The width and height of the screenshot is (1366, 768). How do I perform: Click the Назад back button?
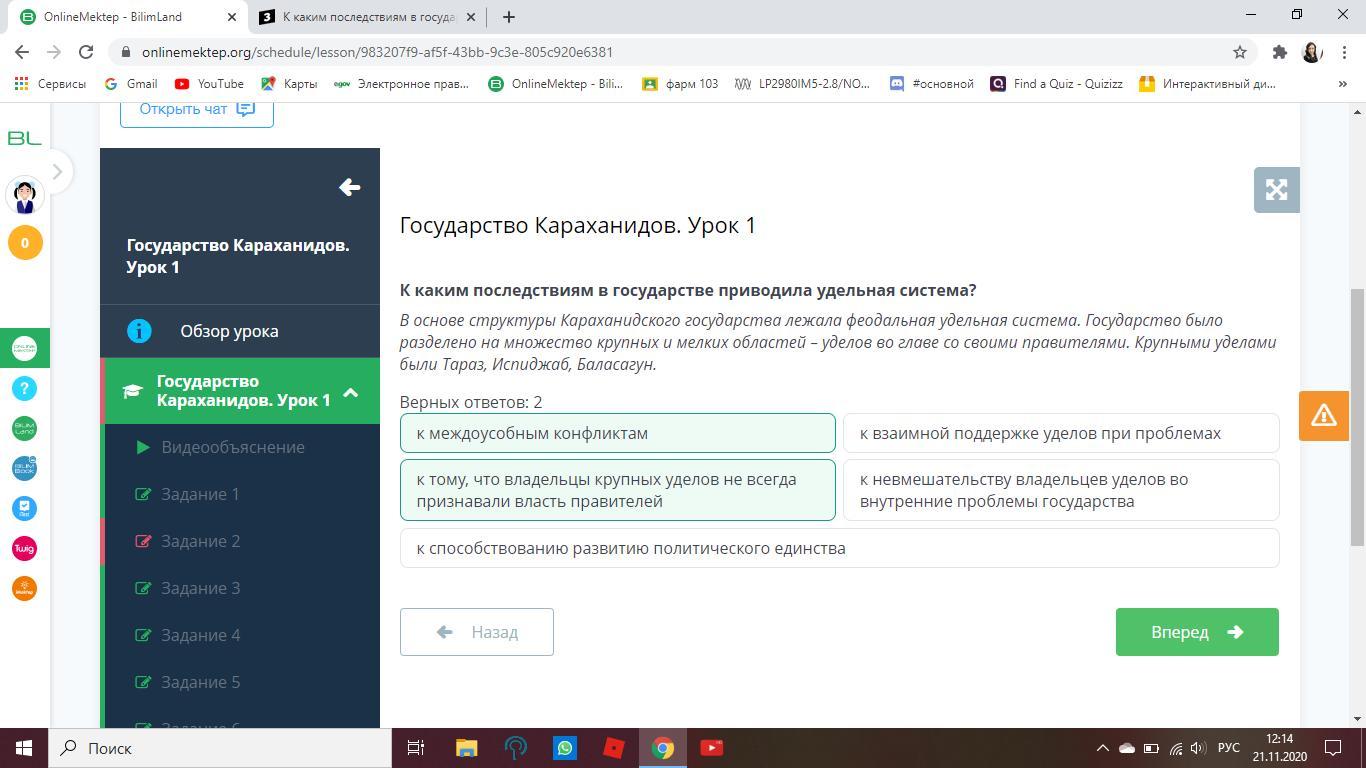pos(477,632)
